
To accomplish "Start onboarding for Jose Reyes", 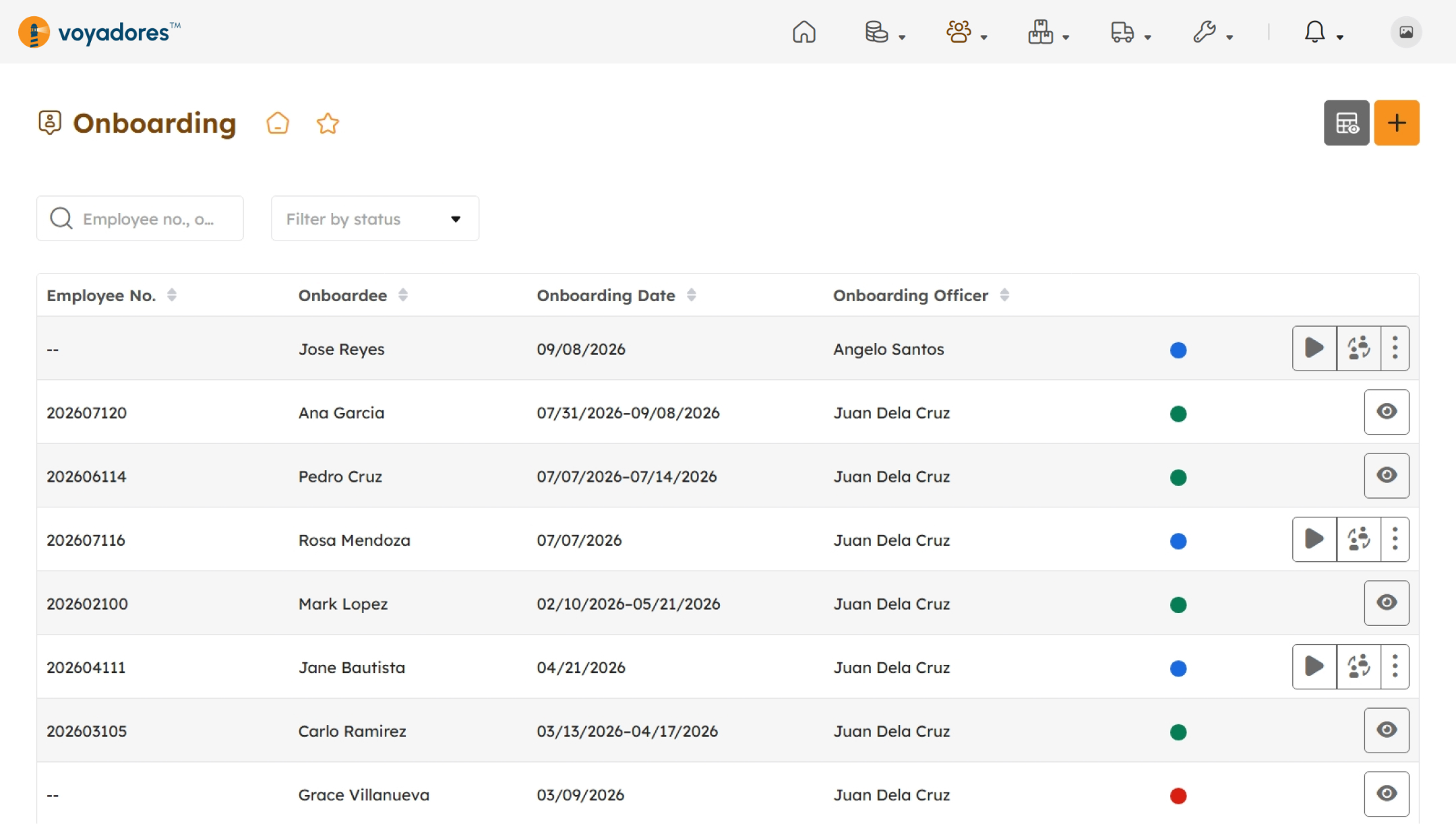I will point(1314,348).
